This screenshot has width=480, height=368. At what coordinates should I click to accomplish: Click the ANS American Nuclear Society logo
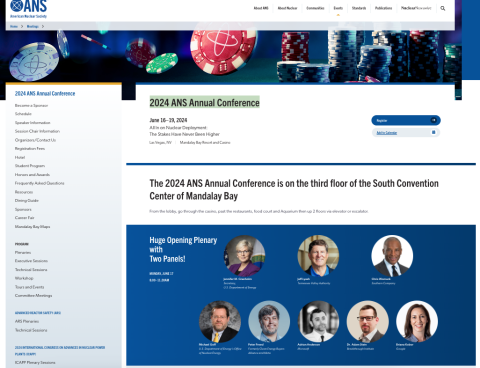point(29,9)
